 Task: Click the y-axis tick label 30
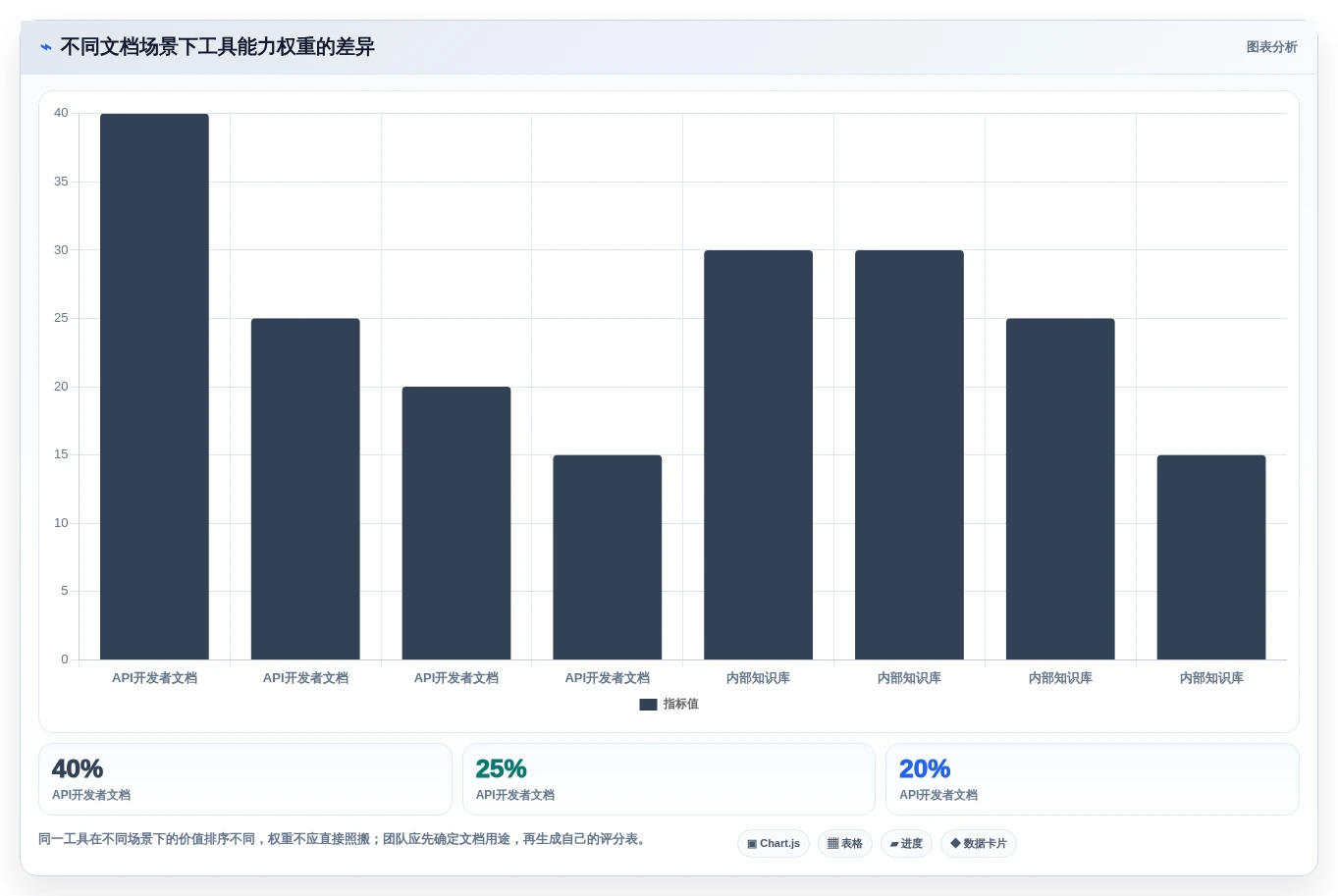point(61,250)
